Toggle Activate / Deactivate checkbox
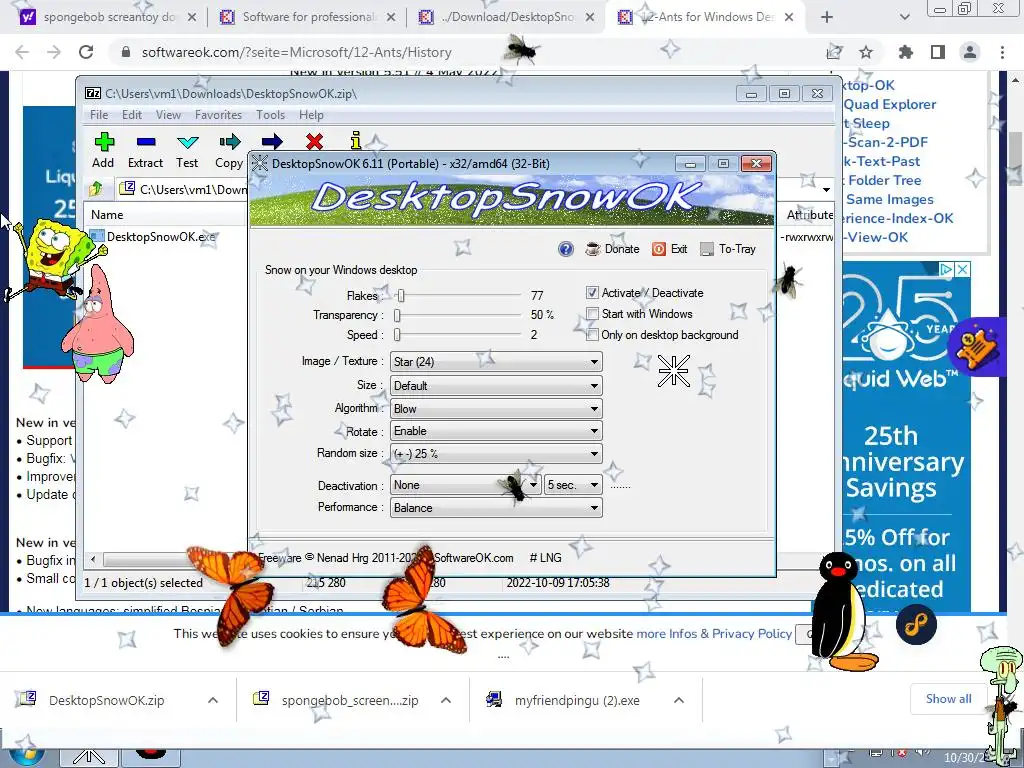 coord(592,293)
